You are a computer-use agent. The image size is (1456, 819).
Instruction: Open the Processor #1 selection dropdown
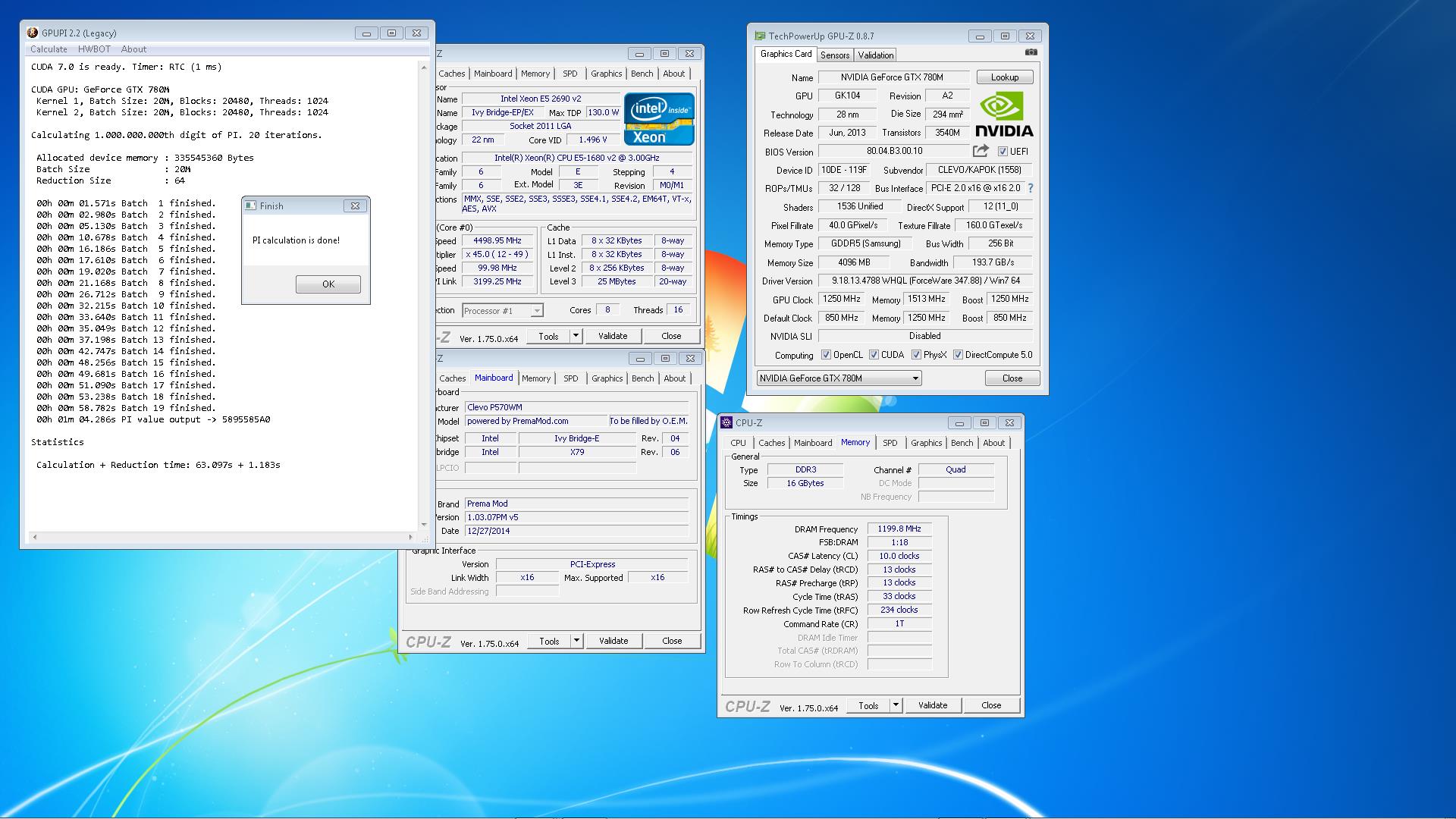(x=502, y=311)
